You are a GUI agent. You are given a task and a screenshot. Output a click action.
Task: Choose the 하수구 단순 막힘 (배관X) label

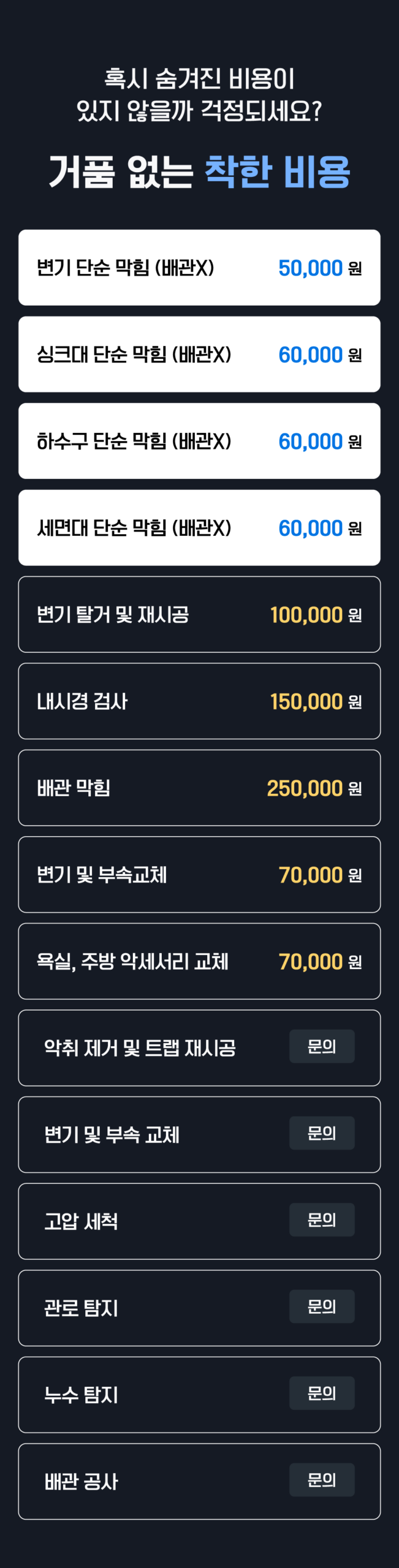tap(134, 441)
